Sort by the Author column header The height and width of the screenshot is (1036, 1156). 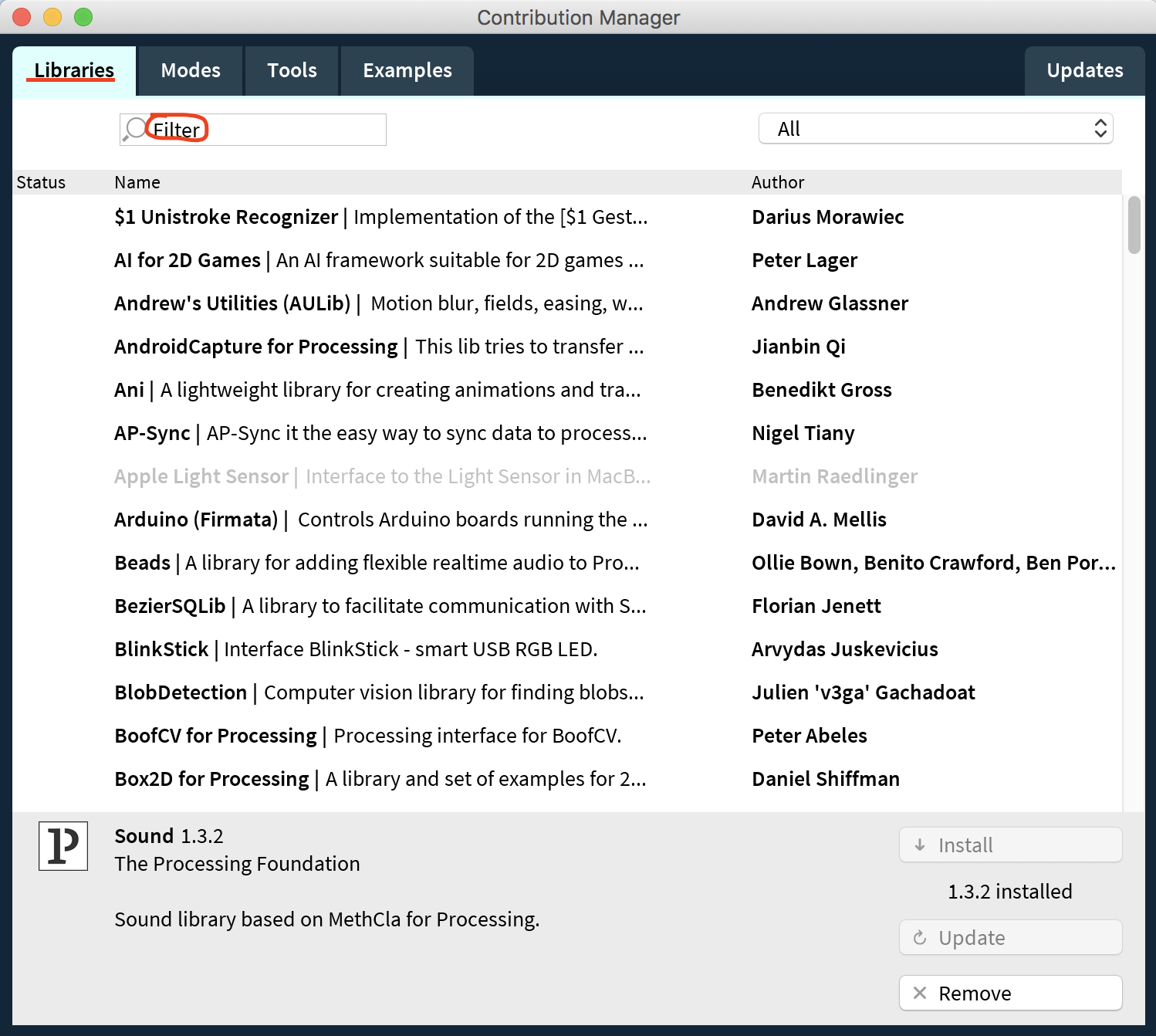(778, 182)
